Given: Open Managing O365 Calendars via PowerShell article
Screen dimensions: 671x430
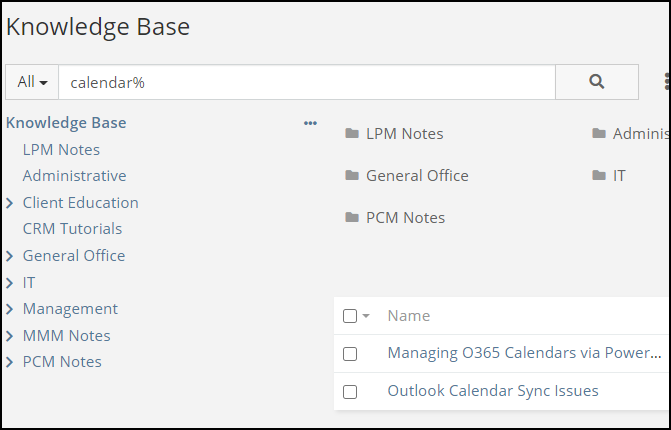Looking at the screenshot, I should (x=524, y=353).
